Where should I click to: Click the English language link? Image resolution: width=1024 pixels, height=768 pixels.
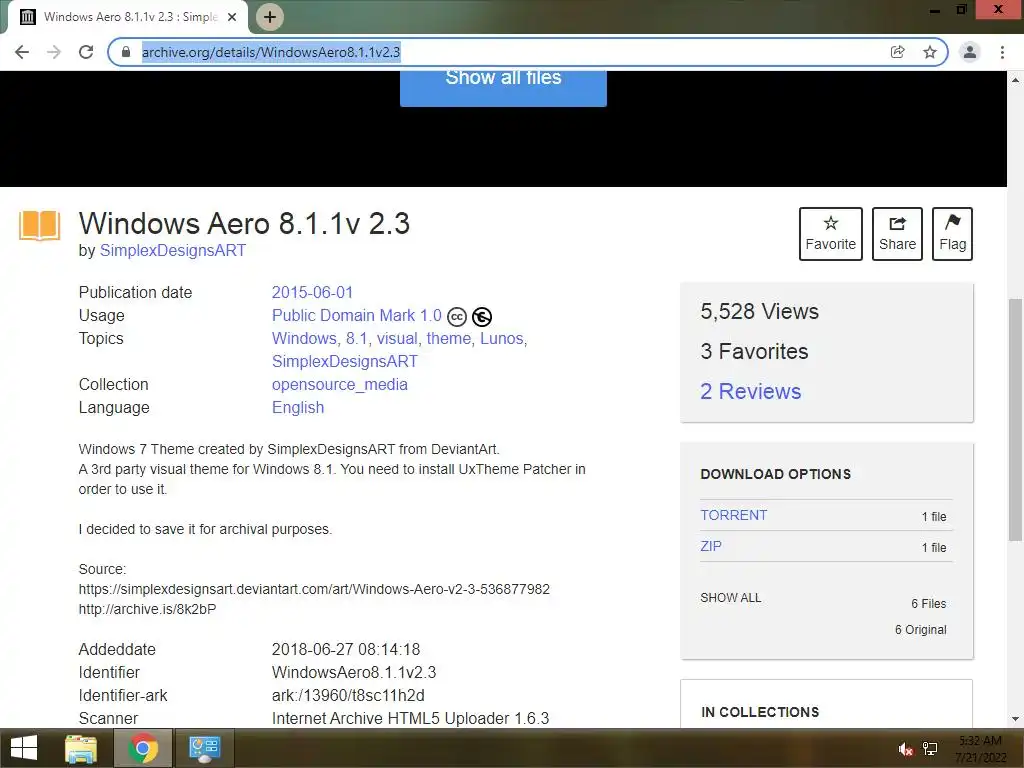[298, 408]
